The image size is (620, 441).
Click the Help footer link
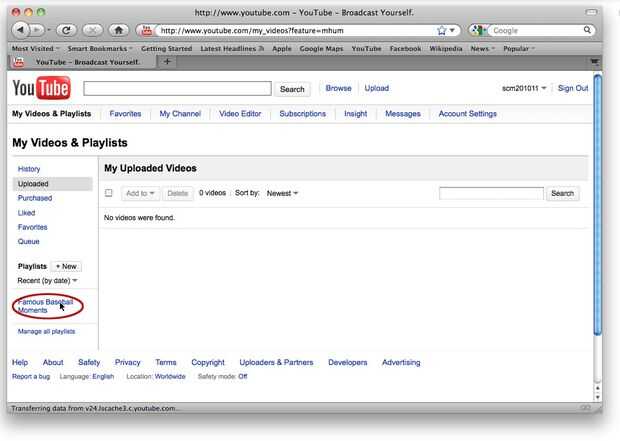[20, 362]
